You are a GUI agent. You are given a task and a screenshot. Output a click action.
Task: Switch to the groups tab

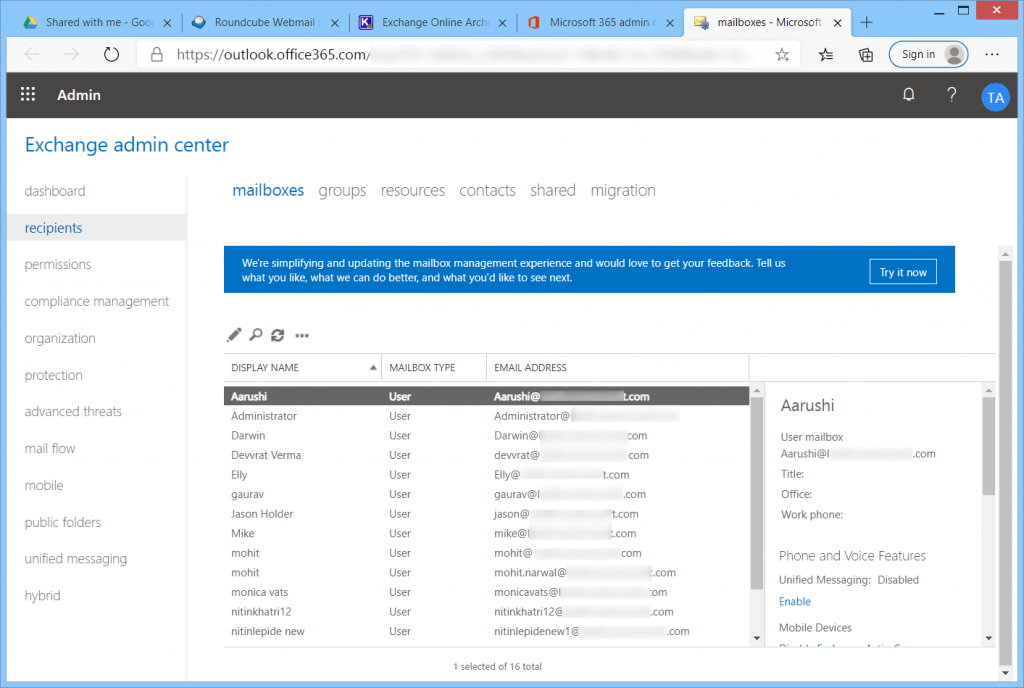tap(342, 189)
